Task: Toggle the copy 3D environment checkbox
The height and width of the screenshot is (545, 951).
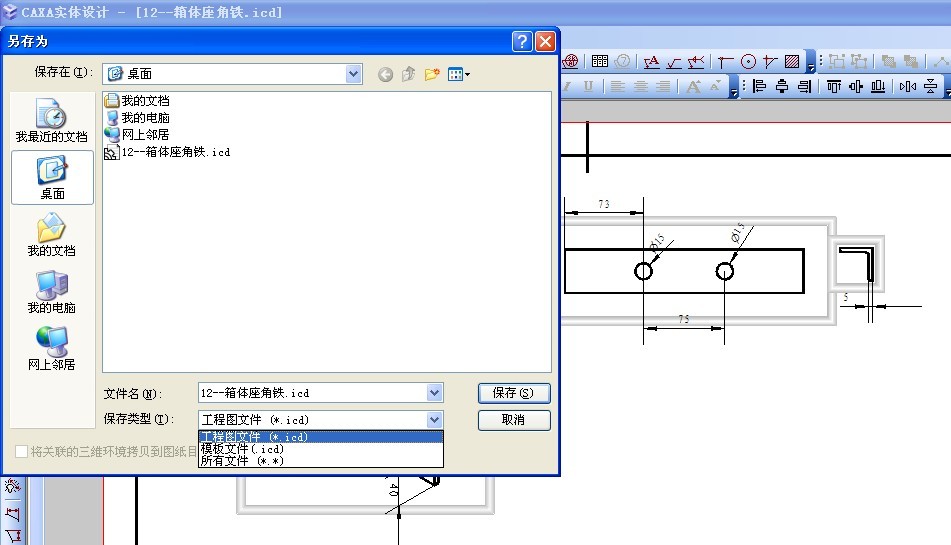Action: [x=22, y=452]
